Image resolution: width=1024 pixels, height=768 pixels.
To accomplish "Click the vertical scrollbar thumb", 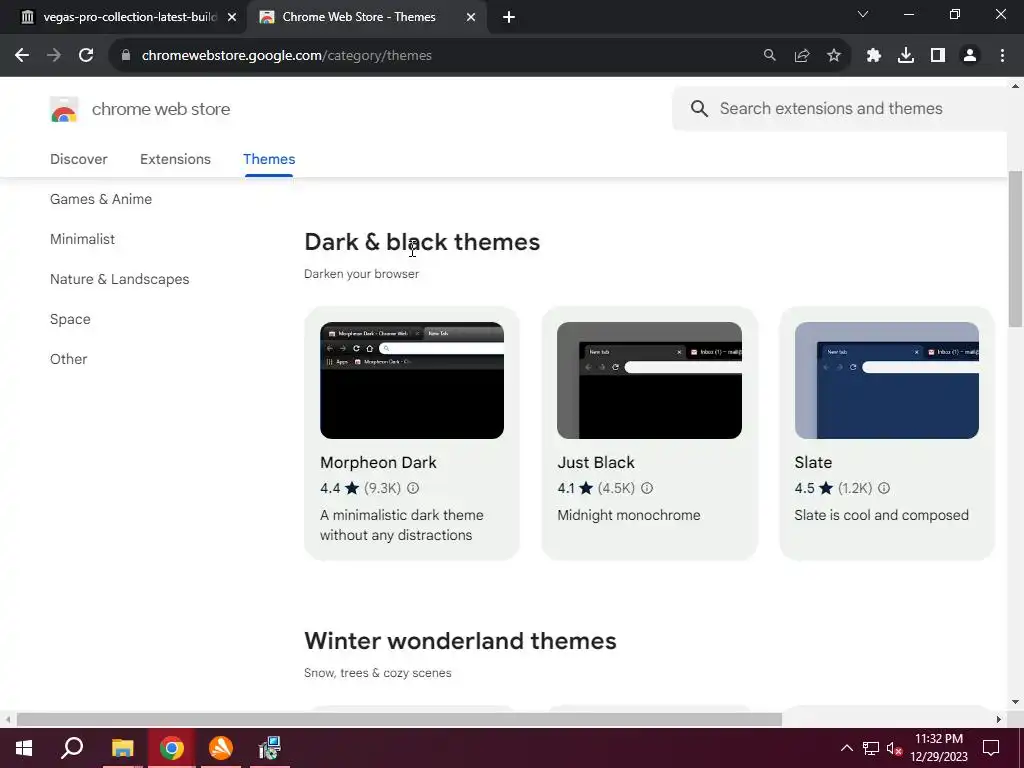I will click(x=1016, y=249).
